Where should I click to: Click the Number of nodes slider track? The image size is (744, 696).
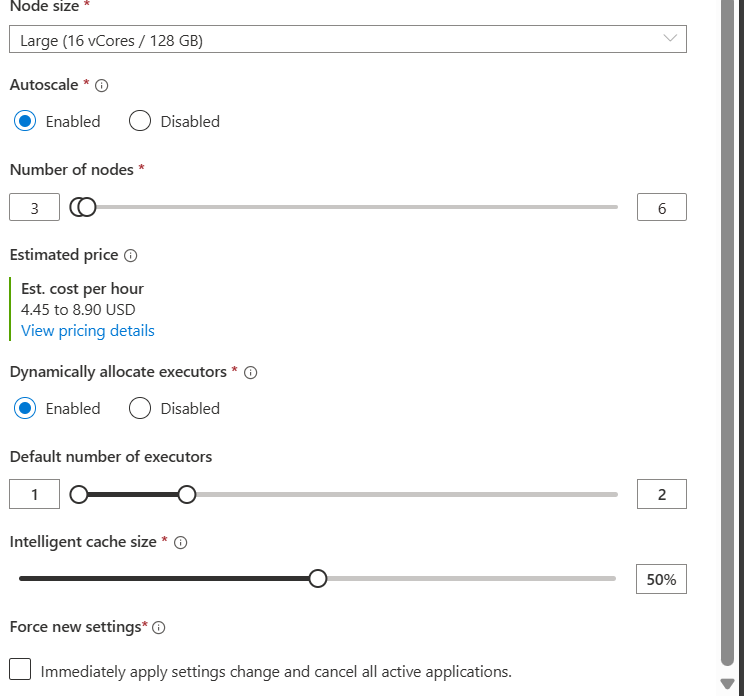coord(350,207)
